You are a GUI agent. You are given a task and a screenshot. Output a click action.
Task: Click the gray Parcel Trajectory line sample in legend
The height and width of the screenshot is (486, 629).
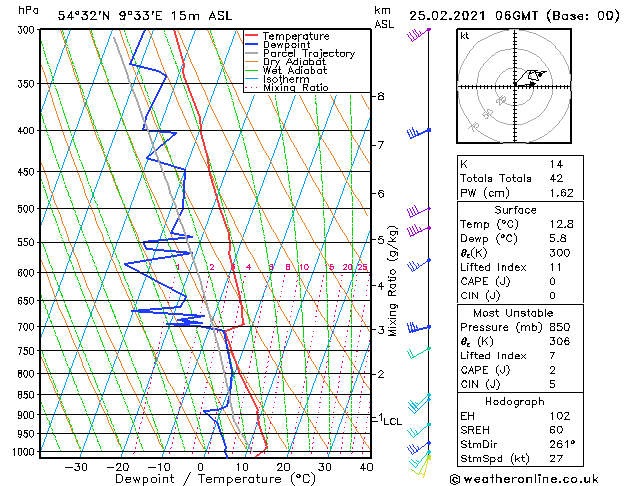[252, 53]
